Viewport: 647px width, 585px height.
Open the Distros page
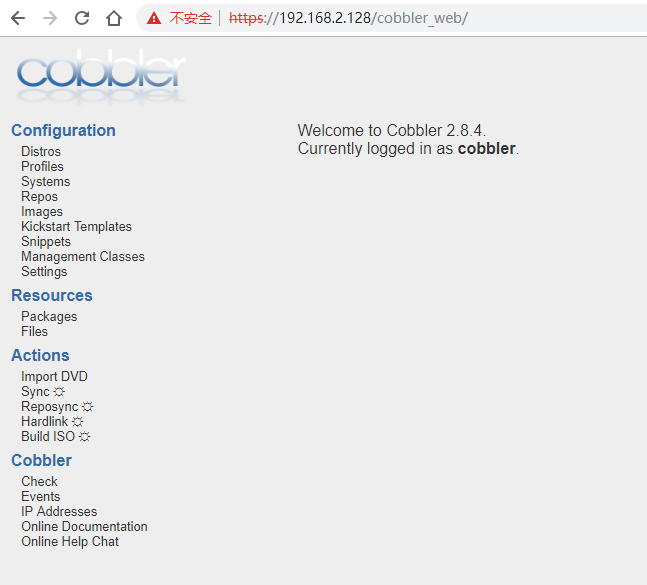click(x=41, y=151)
